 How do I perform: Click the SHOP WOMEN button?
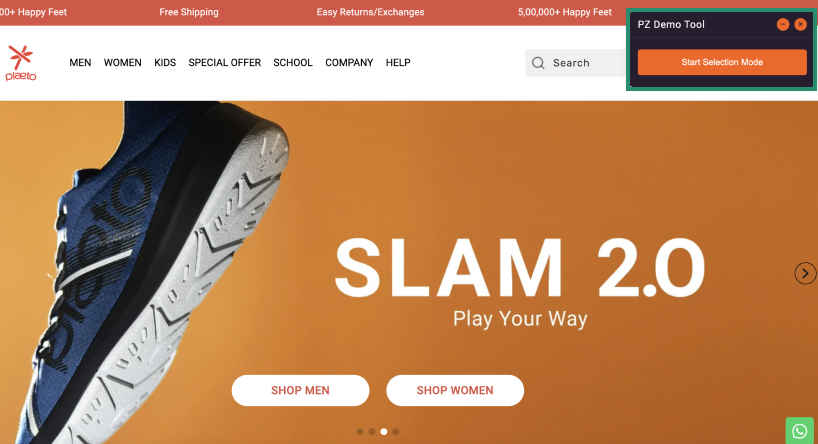pyautogui.click(x=455, y=390)
